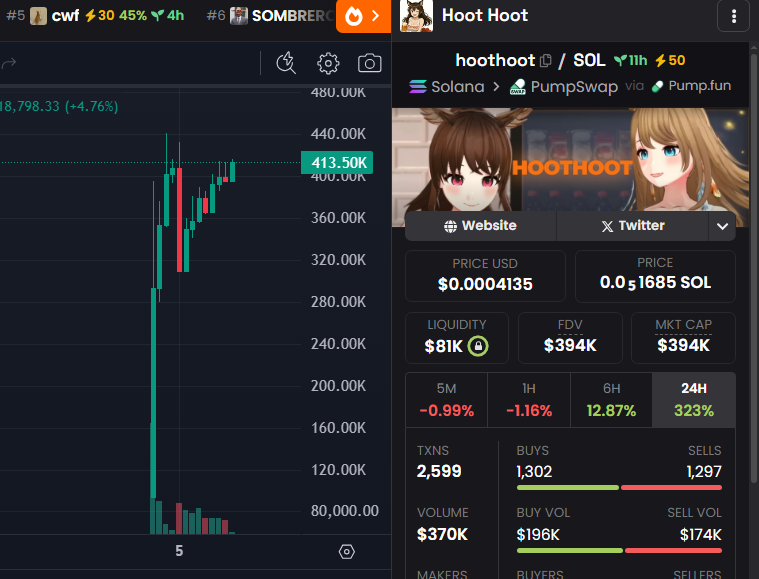Click the 413.50K current price label

coord(336,163)
